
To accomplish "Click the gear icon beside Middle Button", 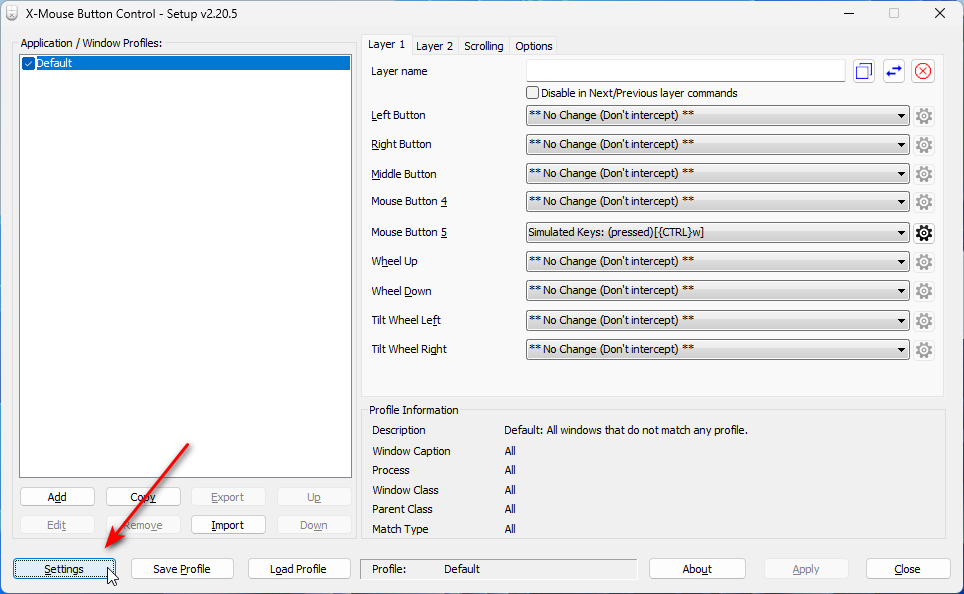I will (924, 174).
